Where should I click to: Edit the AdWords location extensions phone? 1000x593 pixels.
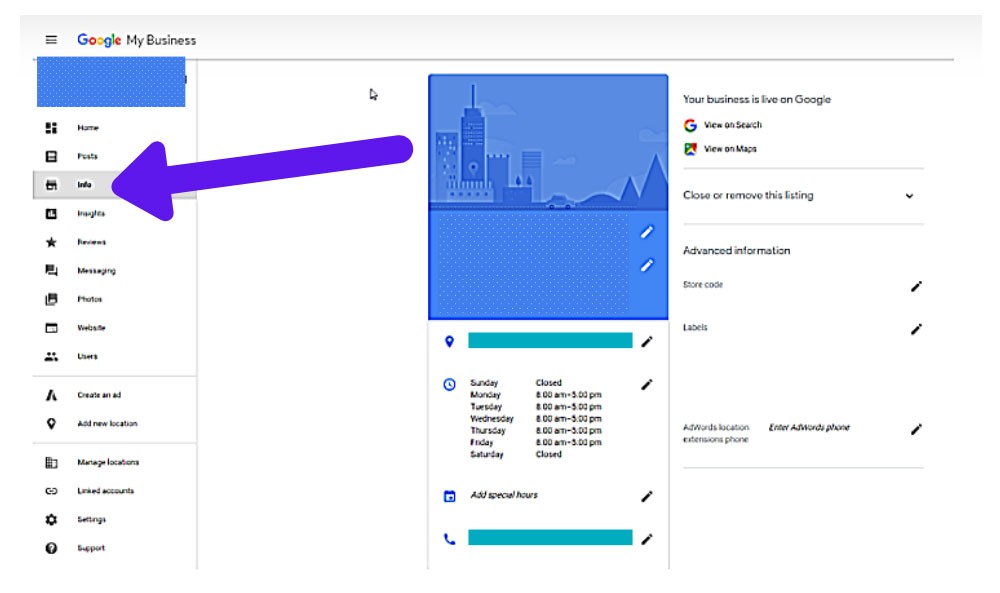pyautogui.click(x=916, y=429)
